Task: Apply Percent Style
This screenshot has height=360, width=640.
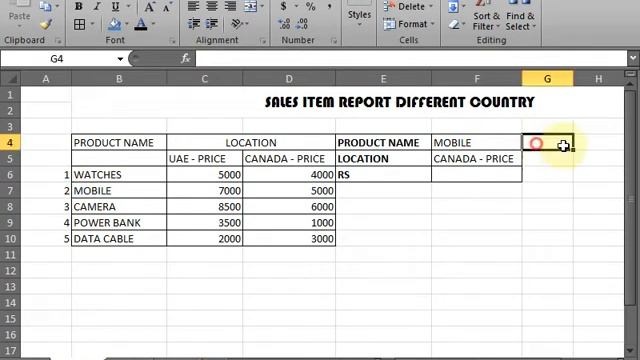Action: [311, 6]
